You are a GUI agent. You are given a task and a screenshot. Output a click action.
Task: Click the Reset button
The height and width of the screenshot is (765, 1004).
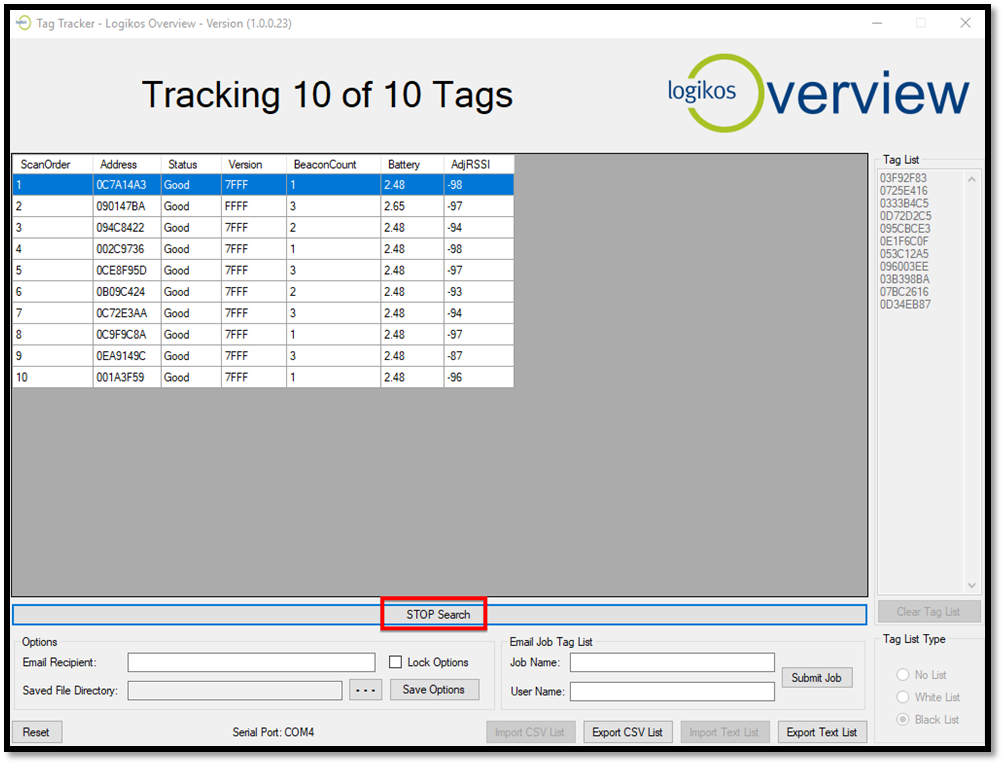[x=36, y=732]
